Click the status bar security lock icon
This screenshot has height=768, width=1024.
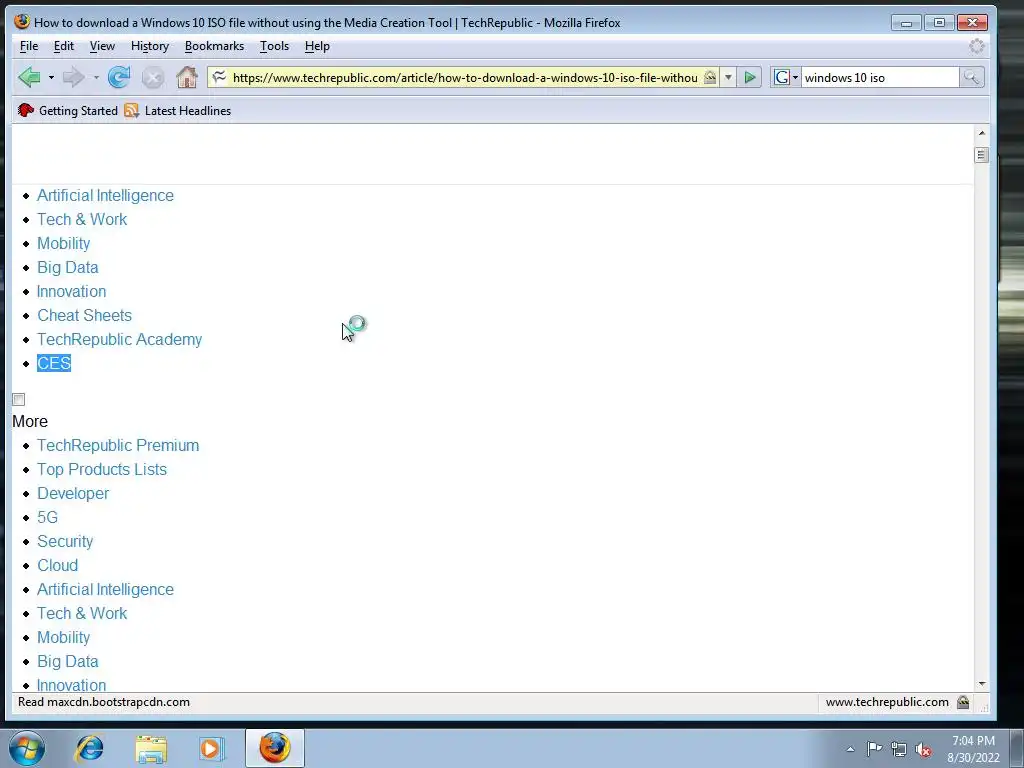coord(963,703)
